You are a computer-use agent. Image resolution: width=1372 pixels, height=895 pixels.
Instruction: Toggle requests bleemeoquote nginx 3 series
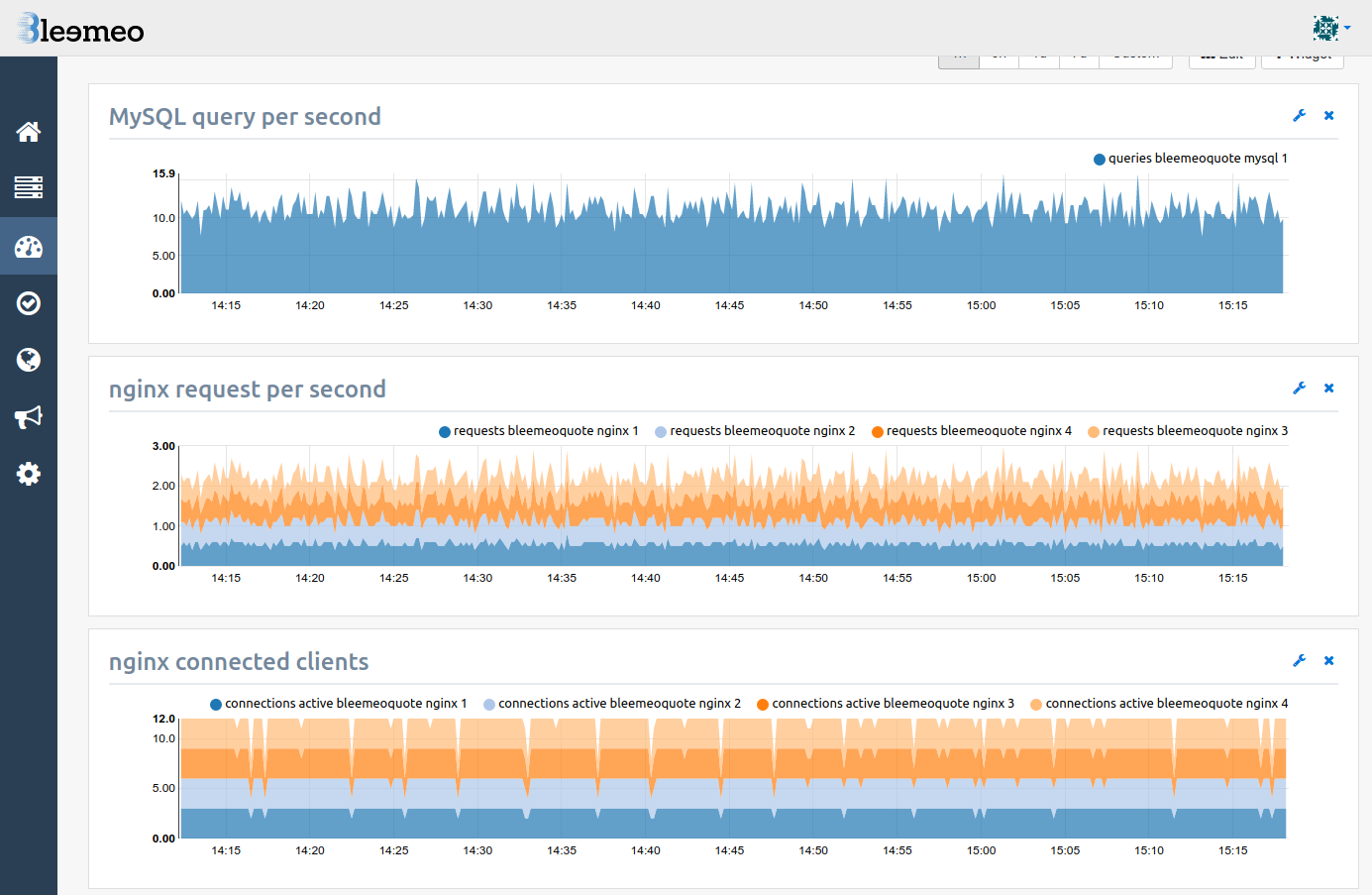1188,431
